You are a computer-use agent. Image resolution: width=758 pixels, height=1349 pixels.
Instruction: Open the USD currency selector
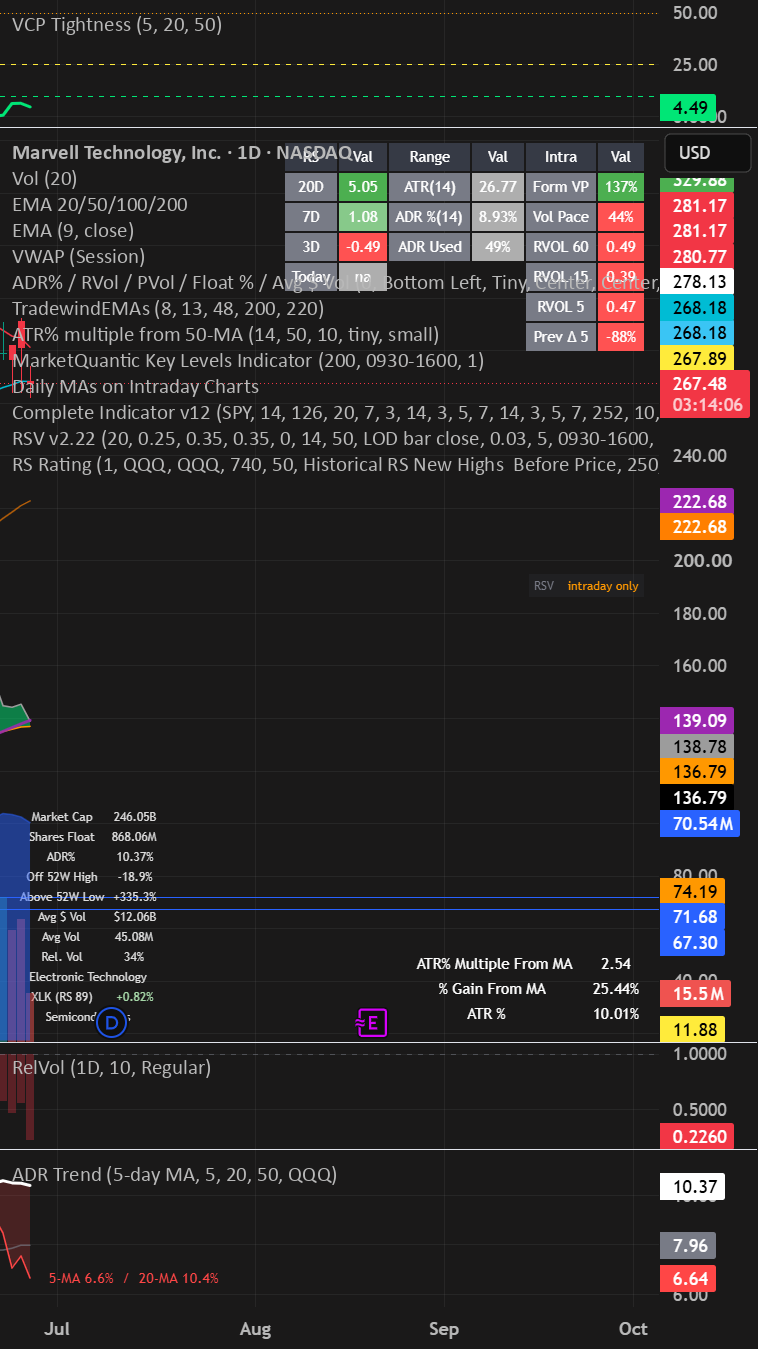(x=707, y=153)
